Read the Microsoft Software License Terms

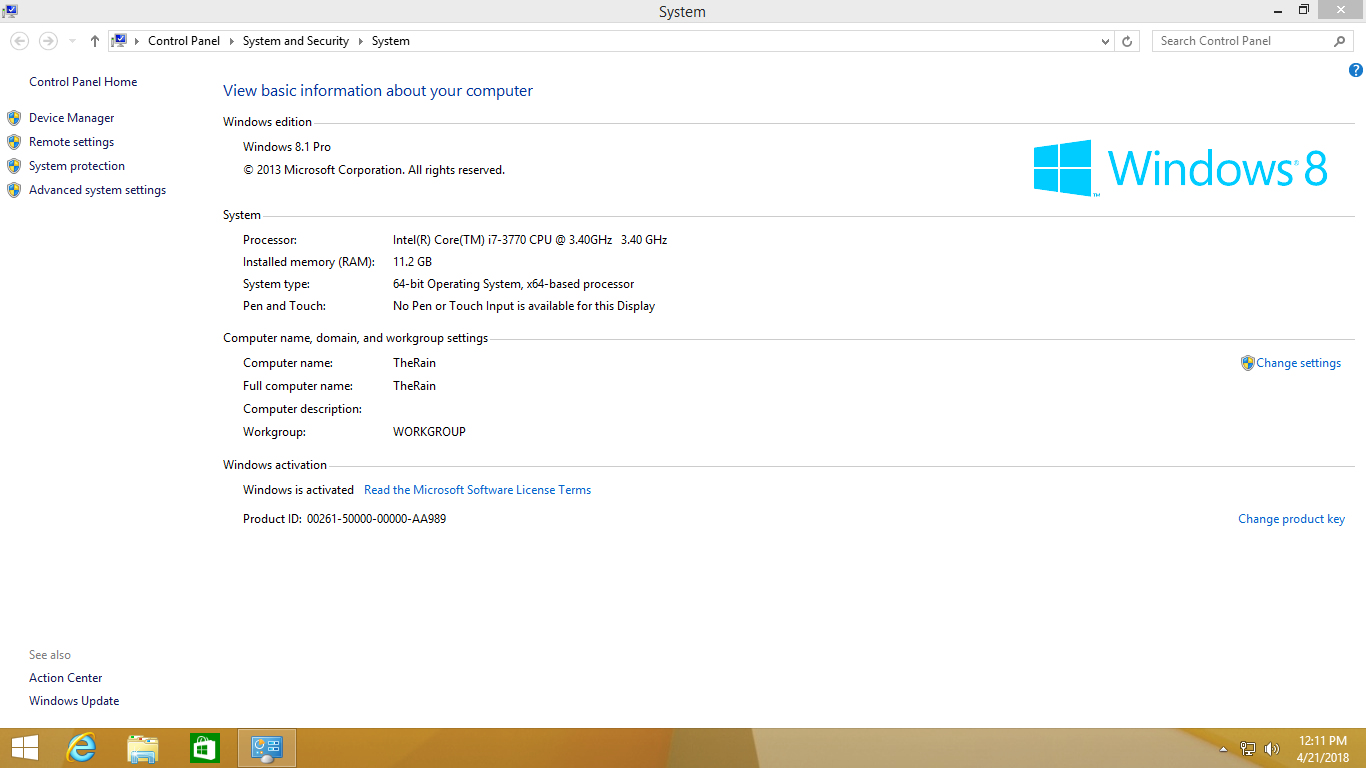coord(477,490)
